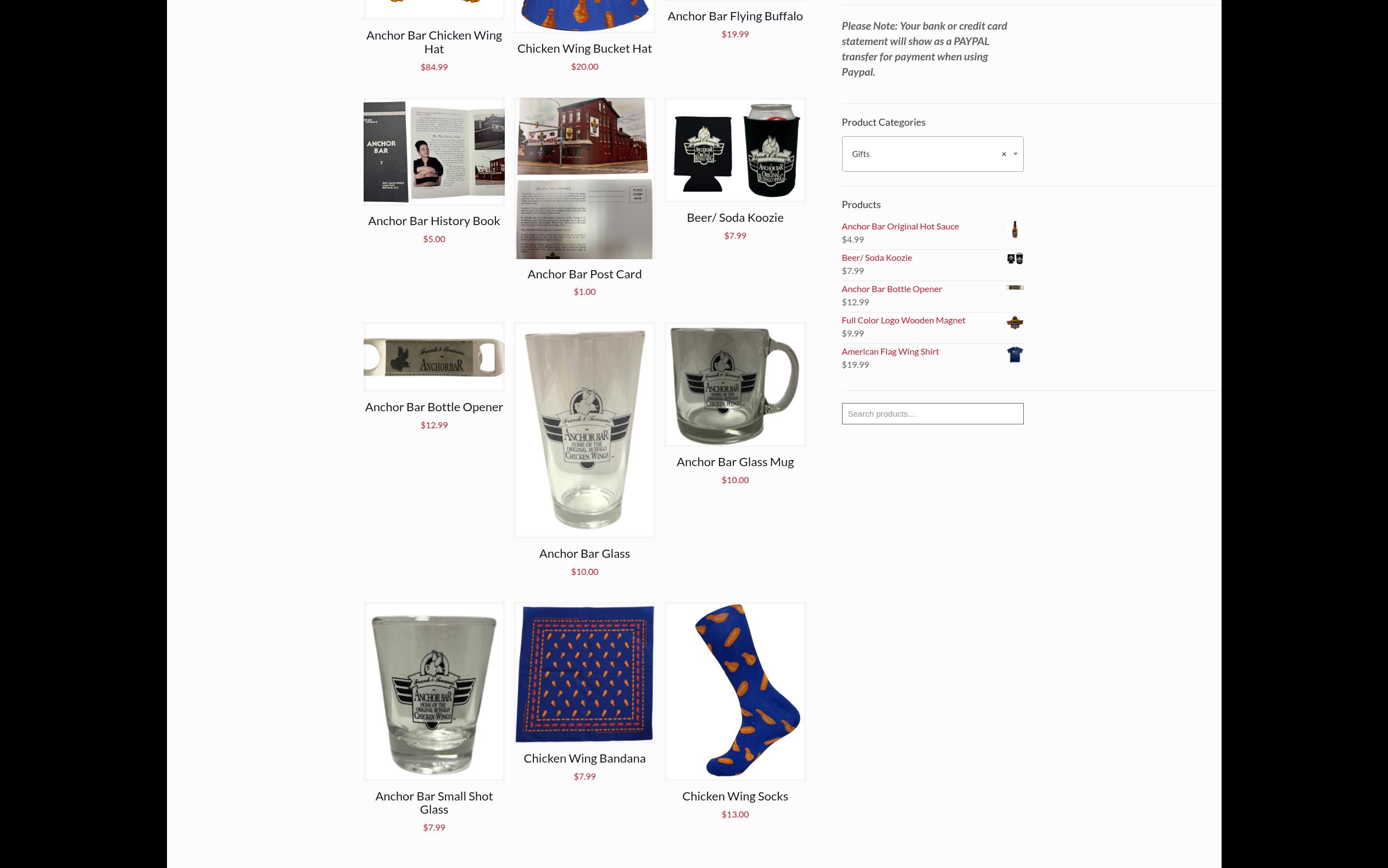Open the Anchor Bar History Book image
This screenshot has height=868, width=1388.
433,152
